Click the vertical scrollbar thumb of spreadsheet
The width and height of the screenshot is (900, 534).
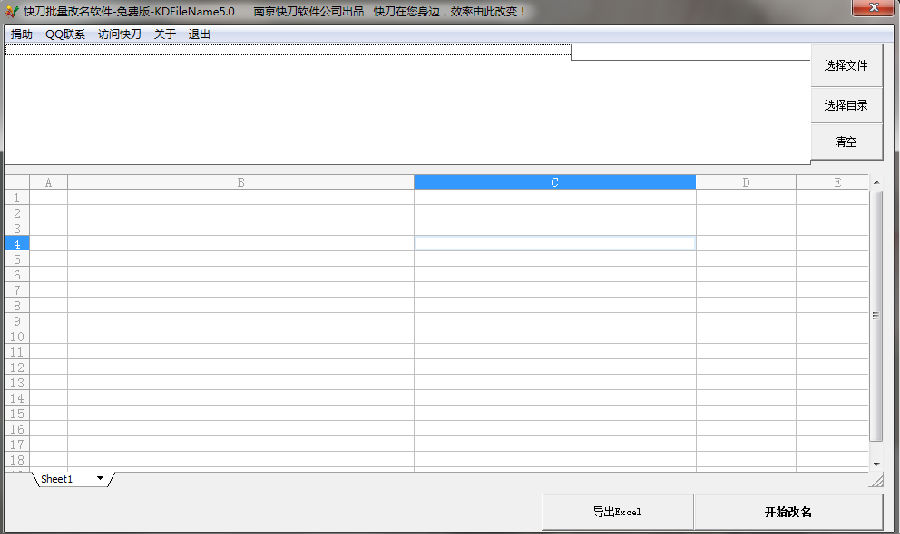[x=876, y=316]
